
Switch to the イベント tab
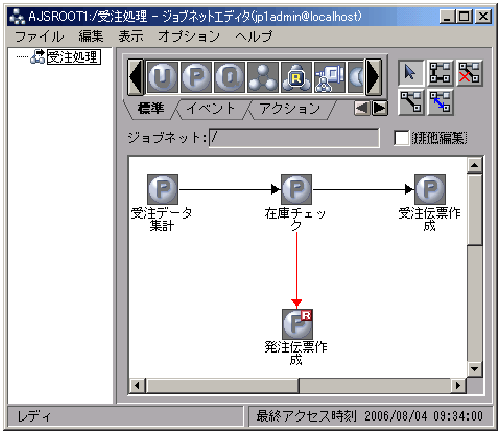coord(211,109)
